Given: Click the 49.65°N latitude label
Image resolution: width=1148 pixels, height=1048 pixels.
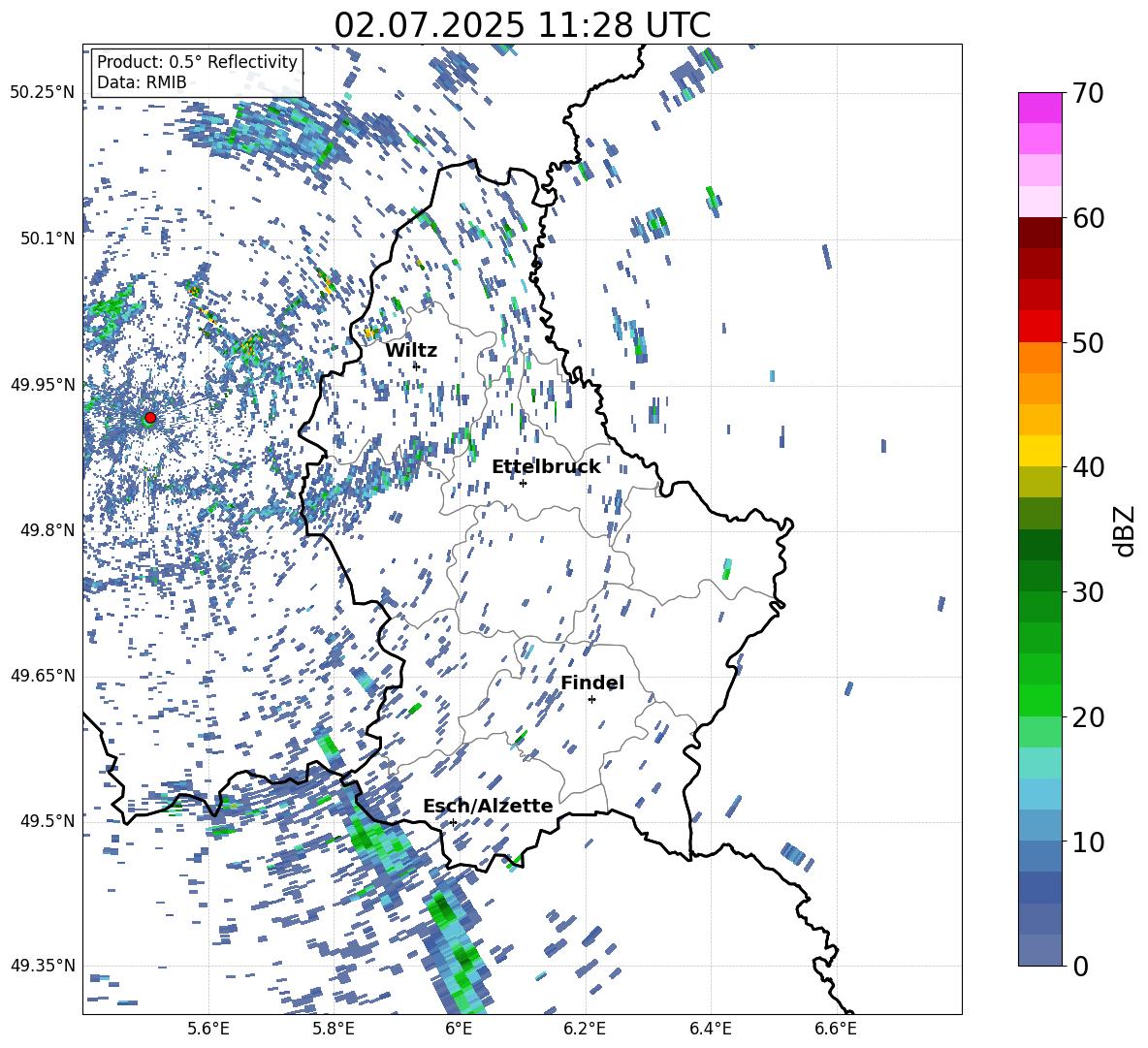Looking at the screenshot, I should [x=43, y=675].
